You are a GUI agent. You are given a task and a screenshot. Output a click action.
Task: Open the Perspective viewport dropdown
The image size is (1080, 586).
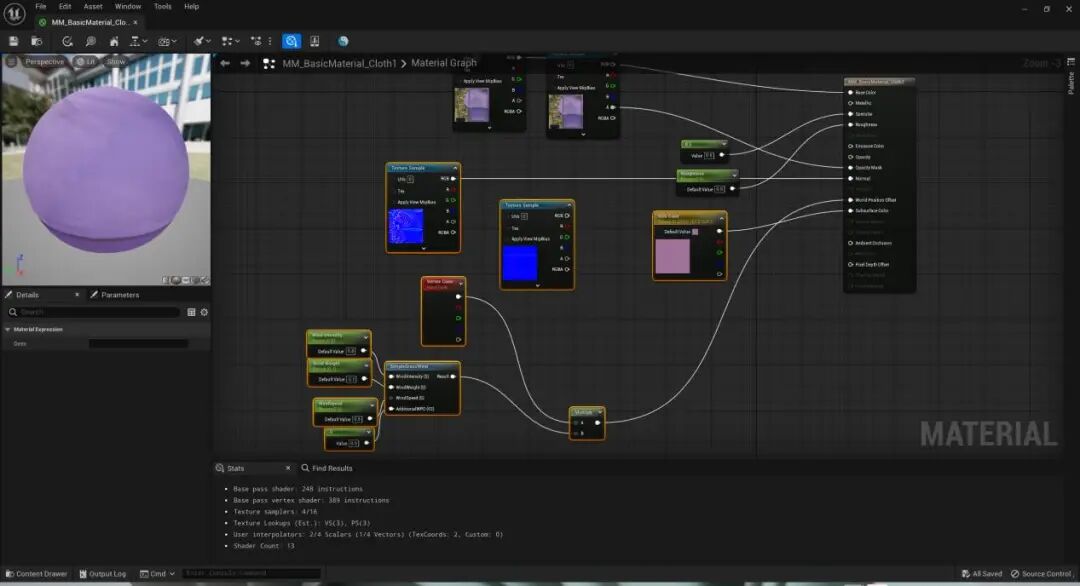(x=44, y=61)
